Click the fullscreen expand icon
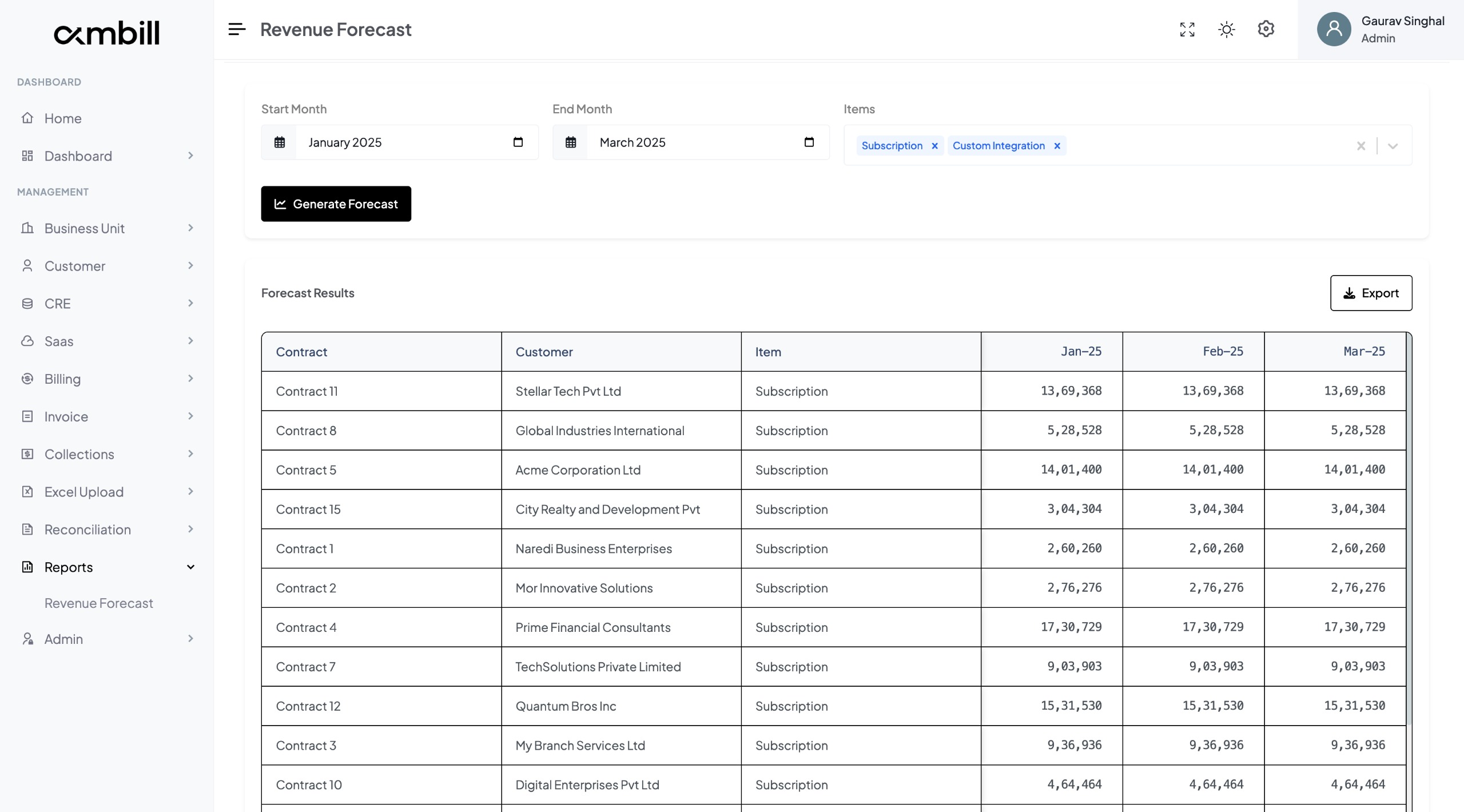 tap(1187, 29)
